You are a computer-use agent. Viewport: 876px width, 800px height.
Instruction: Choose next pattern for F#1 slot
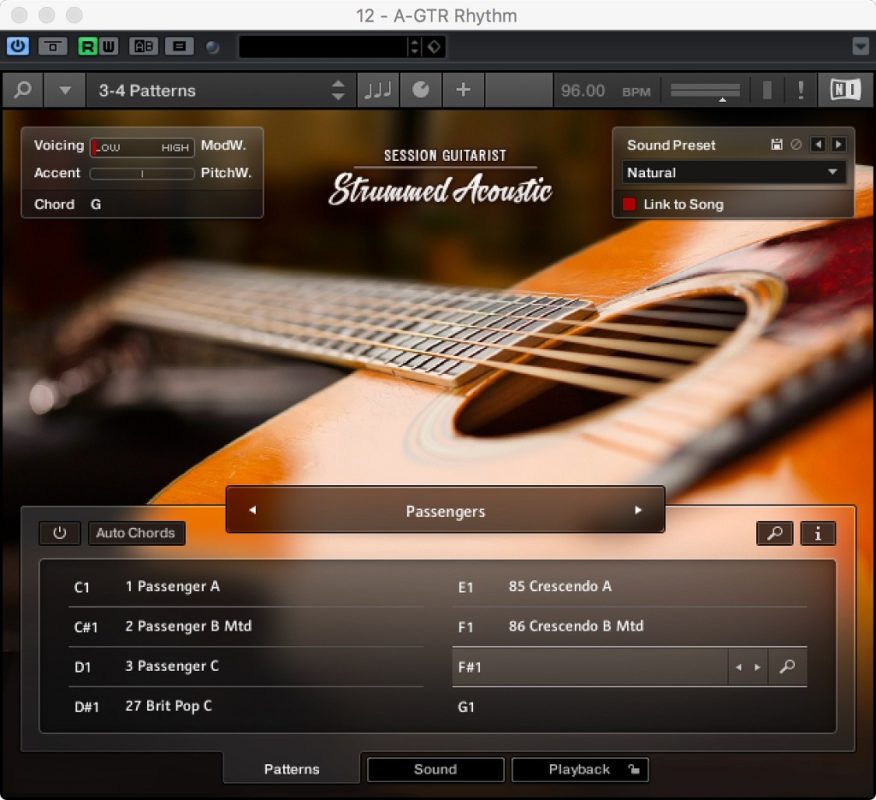pos(758,667)
